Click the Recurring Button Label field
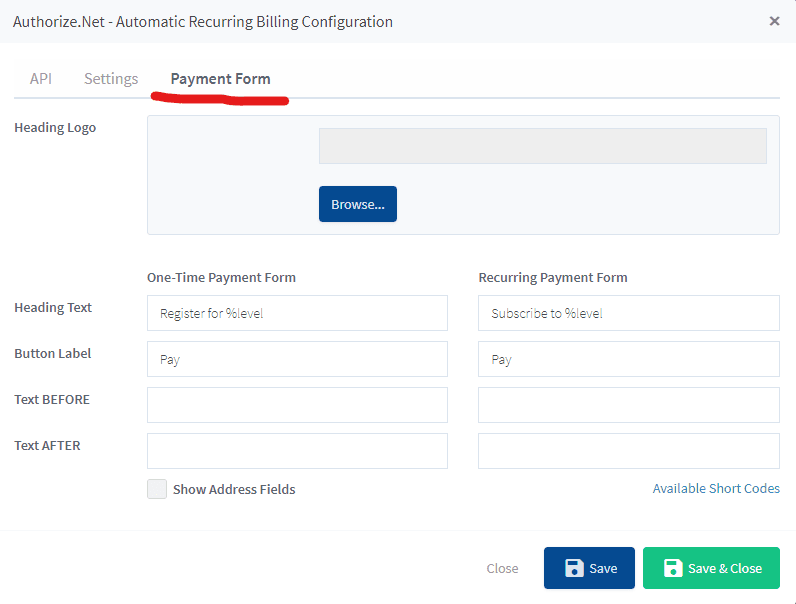The height and width of the screenshot is (604, 796). (628, 359)
